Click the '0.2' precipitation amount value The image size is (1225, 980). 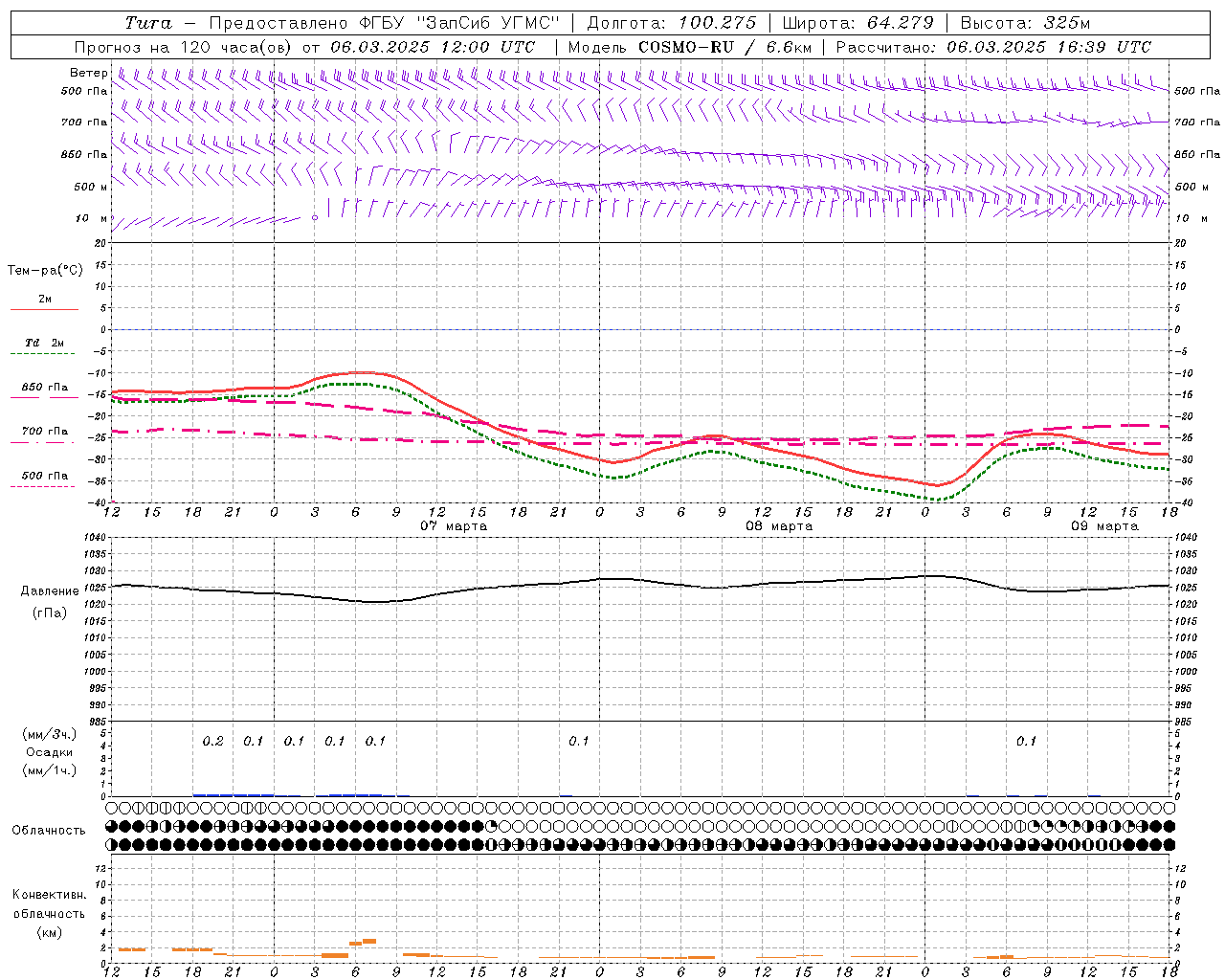pos(212,741)
